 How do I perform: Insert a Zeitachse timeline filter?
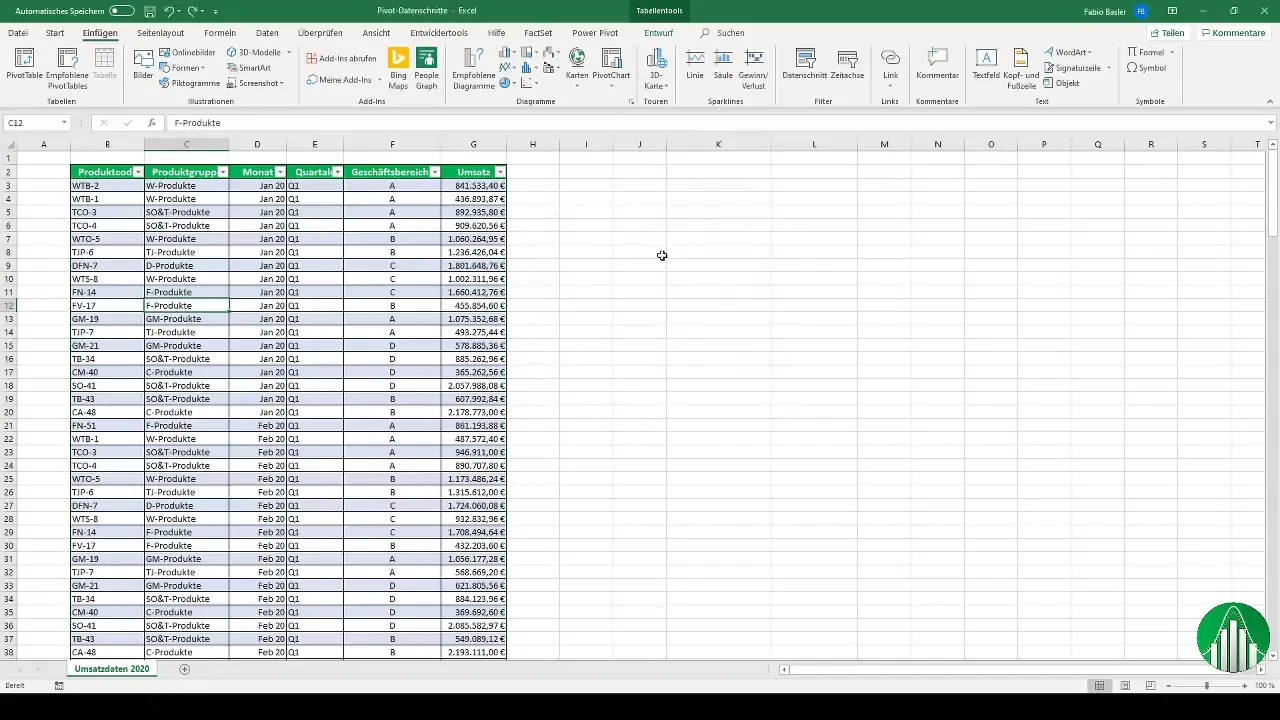(x=848, y=65)
